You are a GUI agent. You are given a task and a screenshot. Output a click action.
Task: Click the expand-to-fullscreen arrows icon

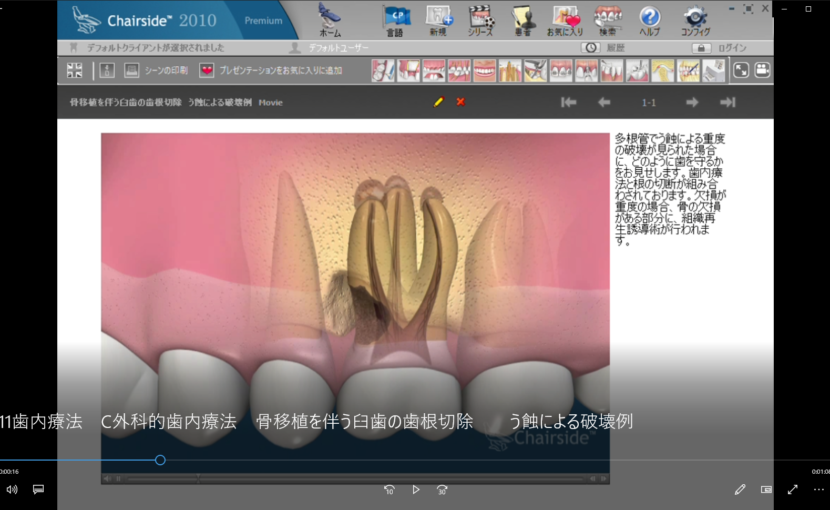(741, 70)
